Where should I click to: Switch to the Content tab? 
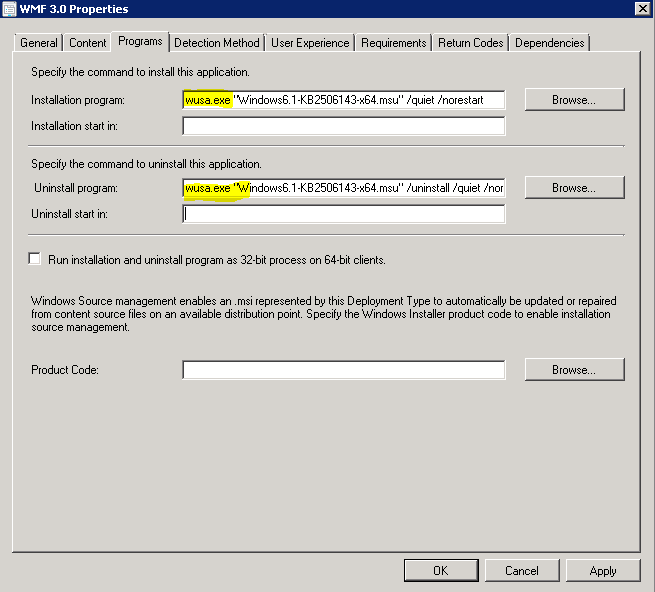click(87, 43)
